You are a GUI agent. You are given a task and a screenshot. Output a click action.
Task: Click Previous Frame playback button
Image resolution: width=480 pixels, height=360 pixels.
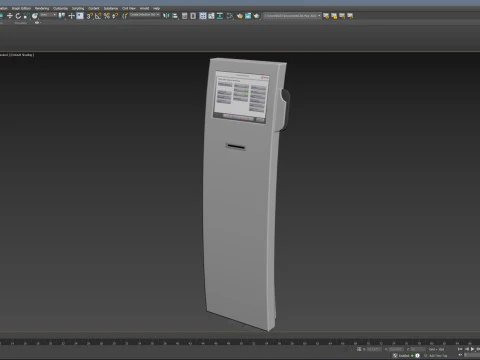click(x=467, y=349)
